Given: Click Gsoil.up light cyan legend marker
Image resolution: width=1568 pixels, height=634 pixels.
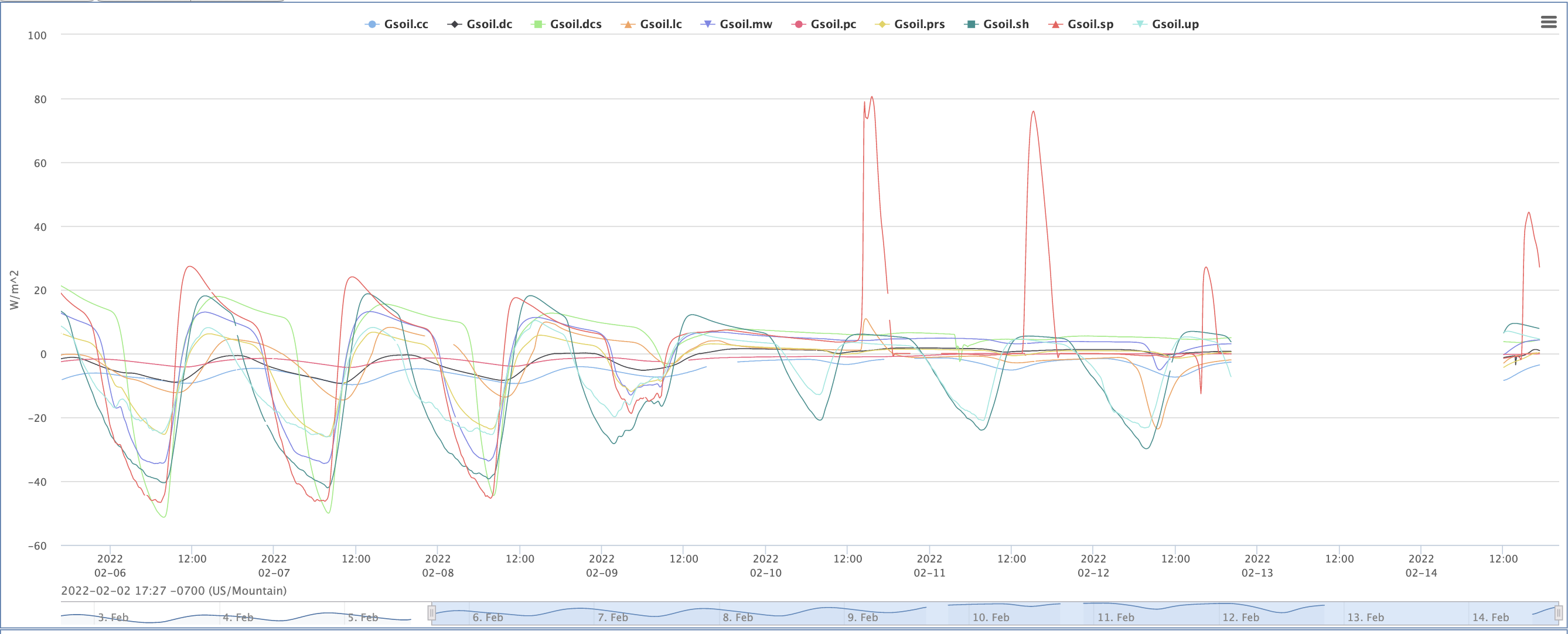Looking at the screenshot, I should [1140, 25].
